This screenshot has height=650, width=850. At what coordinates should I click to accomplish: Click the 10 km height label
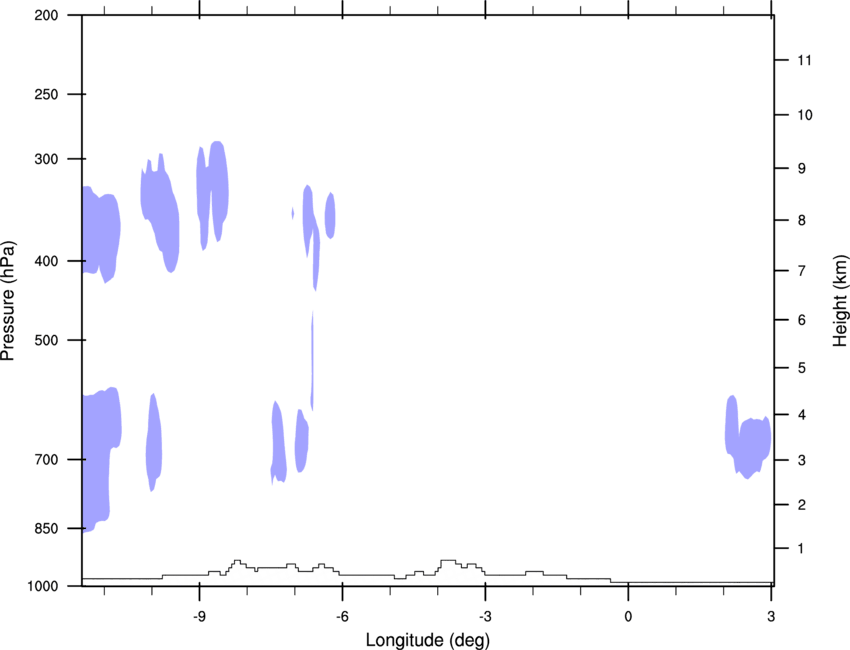[805, 115]
